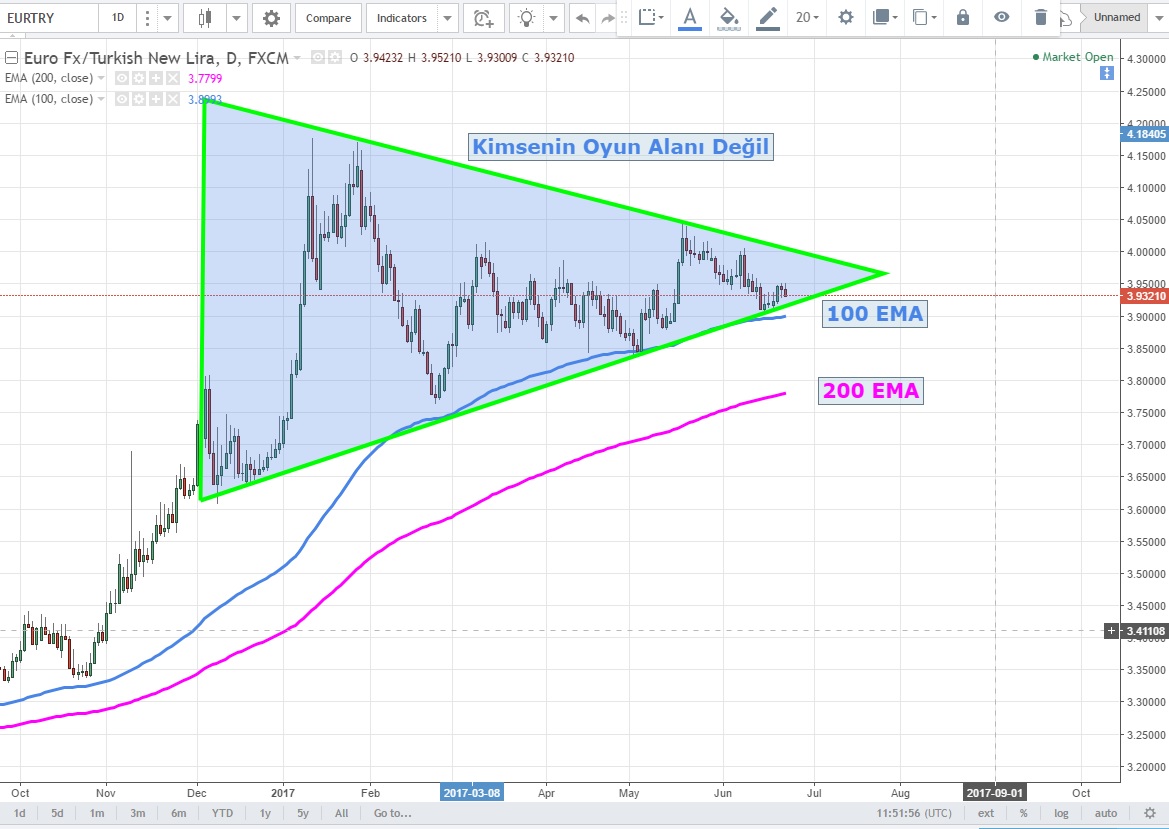Open the Indicators dropdown arrow
Image resolution: width=1169 pixels, height=829 pixels.
(x=447, y=18)
